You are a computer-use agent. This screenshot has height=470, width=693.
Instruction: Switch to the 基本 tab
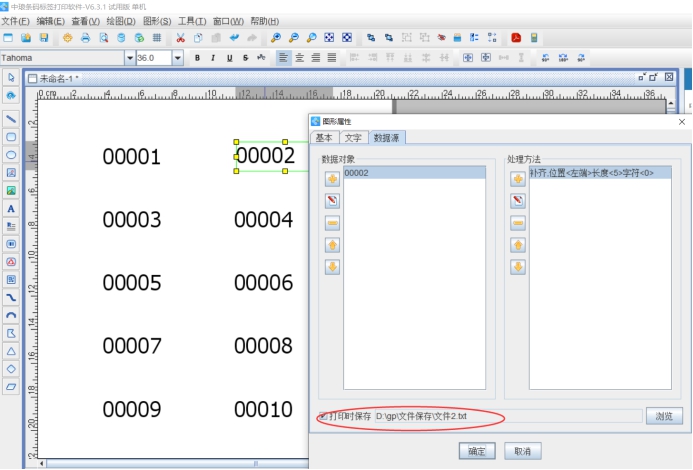[324, 138]
